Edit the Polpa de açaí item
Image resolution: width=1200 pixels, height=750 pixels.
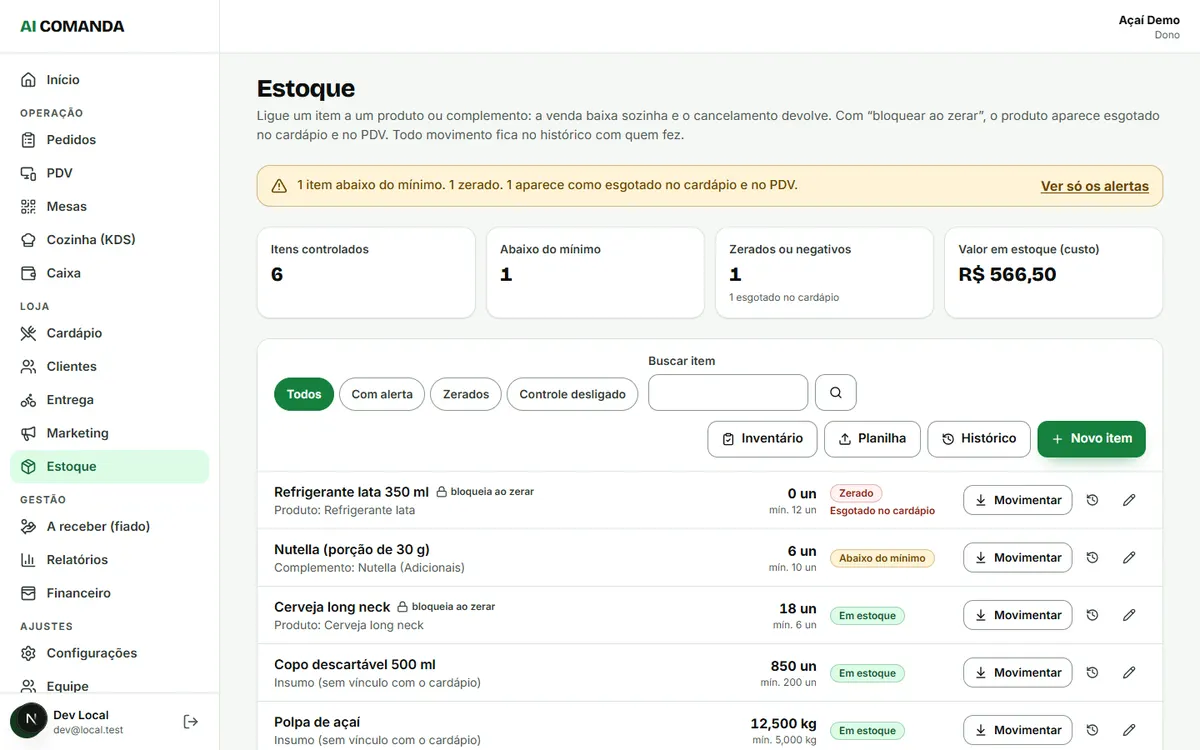click(1129, 730)
